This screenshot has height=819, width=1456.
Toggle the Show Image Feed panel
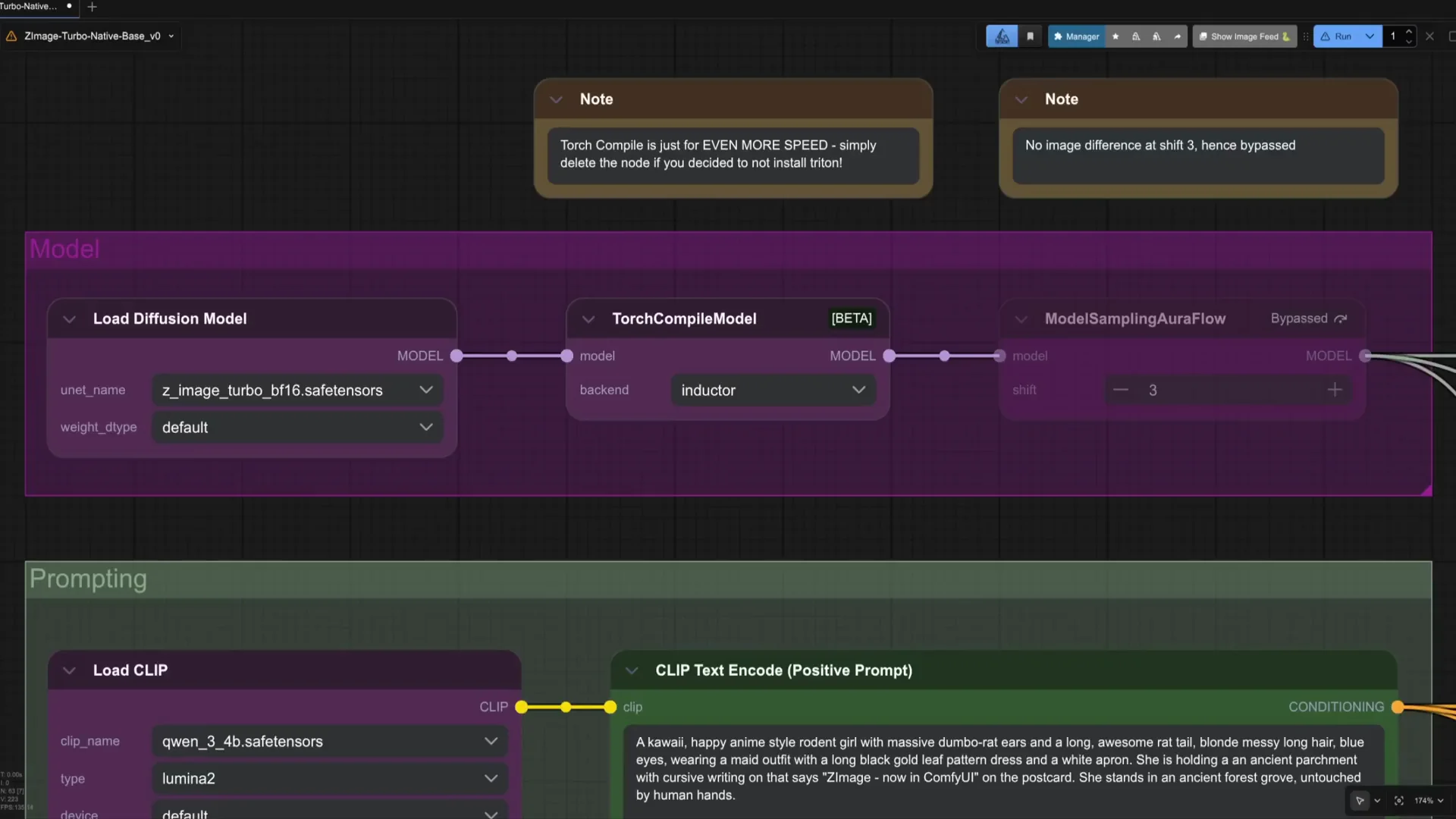pyautogui.click(x=1244, y=36)
